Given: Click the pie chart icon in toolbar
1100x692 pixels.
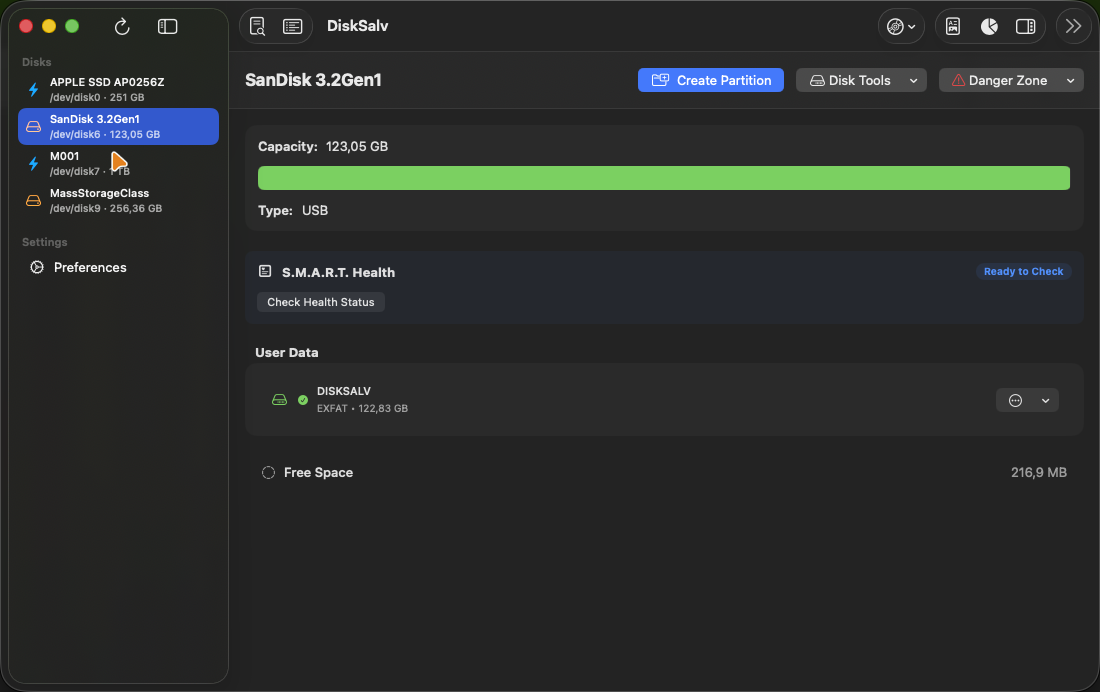Looking at the screenshot, I should (x=989, y=27).
